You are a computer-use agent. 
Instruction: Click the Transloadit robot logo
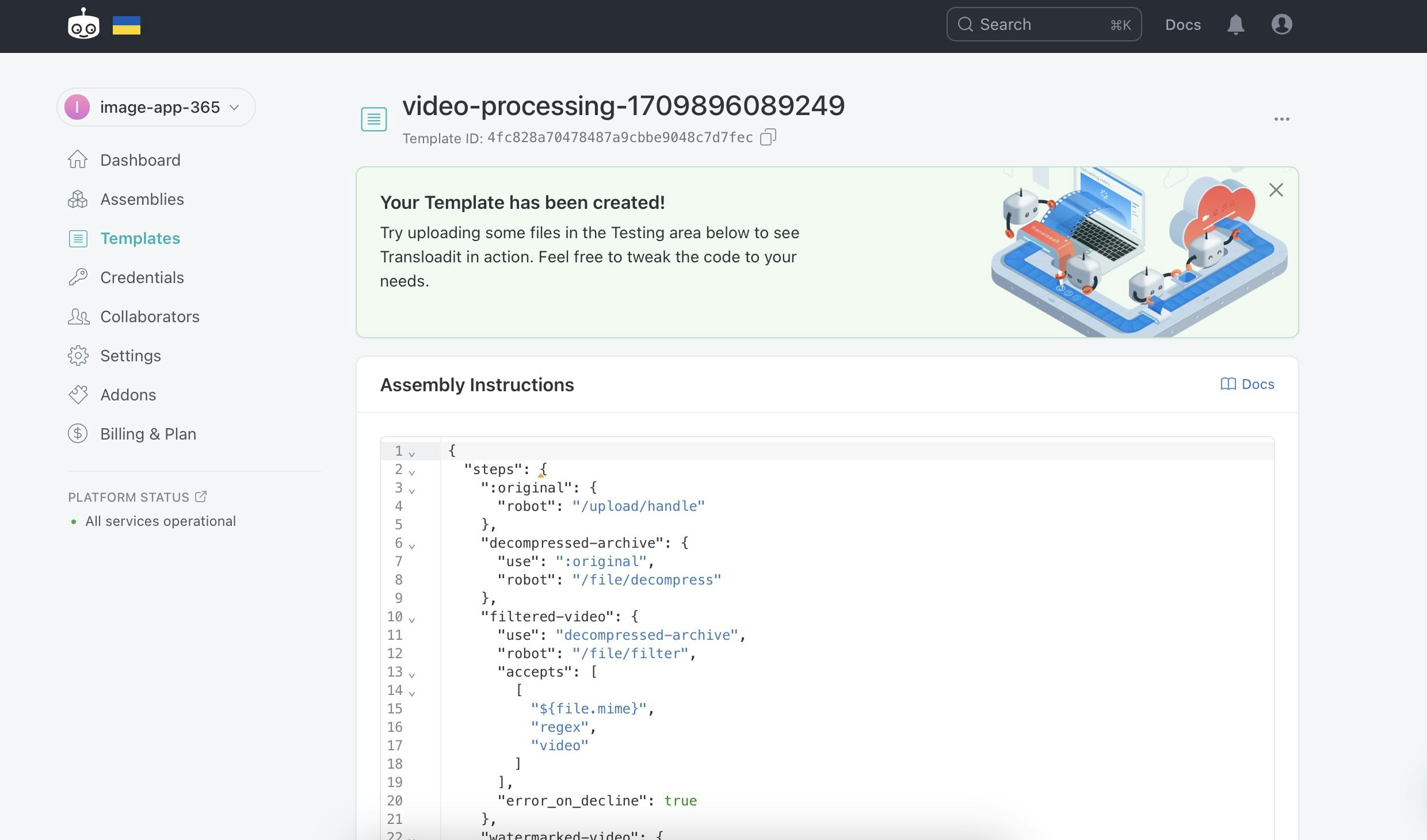(83, 24)
